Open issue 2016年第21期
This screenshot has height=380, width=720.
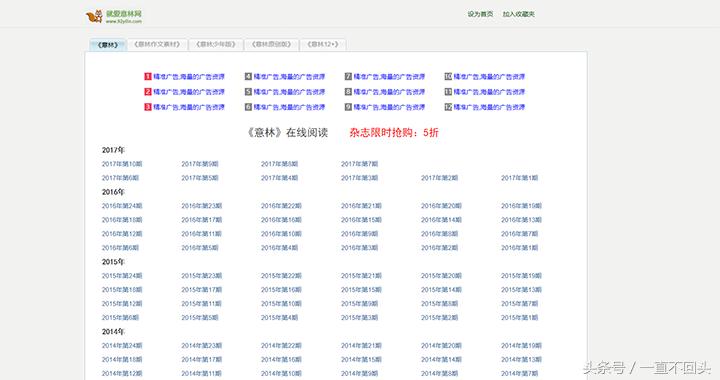coord(361,206)
